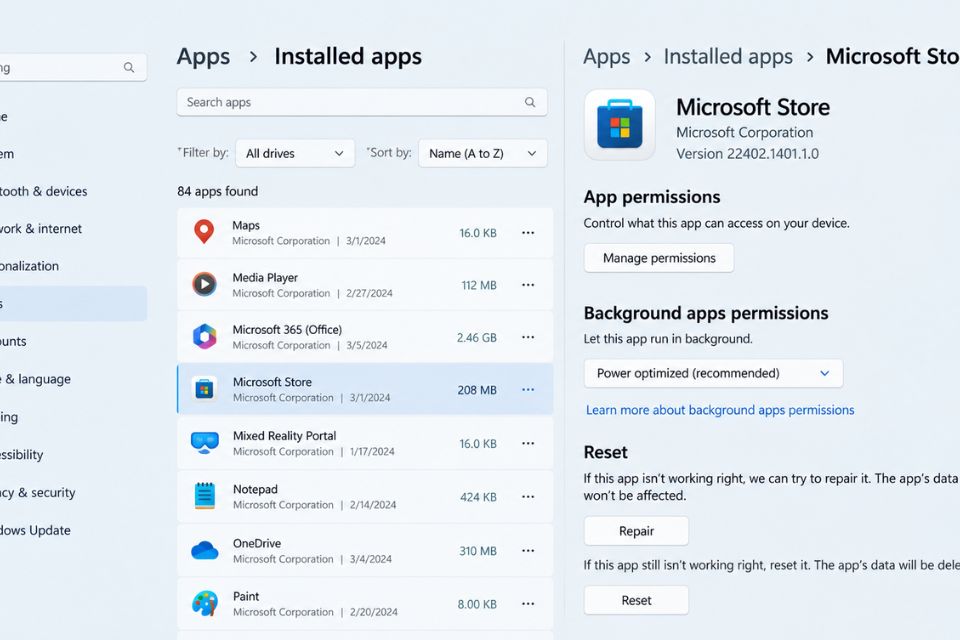This screenshot has height=640, width=960.
Task: Click the 8.00 KB size value
Action: pos(477,604)
